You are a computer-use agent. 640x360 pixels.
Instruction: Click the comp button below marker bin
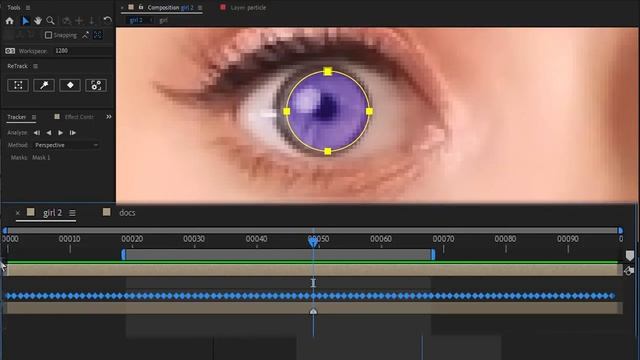pyautogui.click(x=629, y=271)
